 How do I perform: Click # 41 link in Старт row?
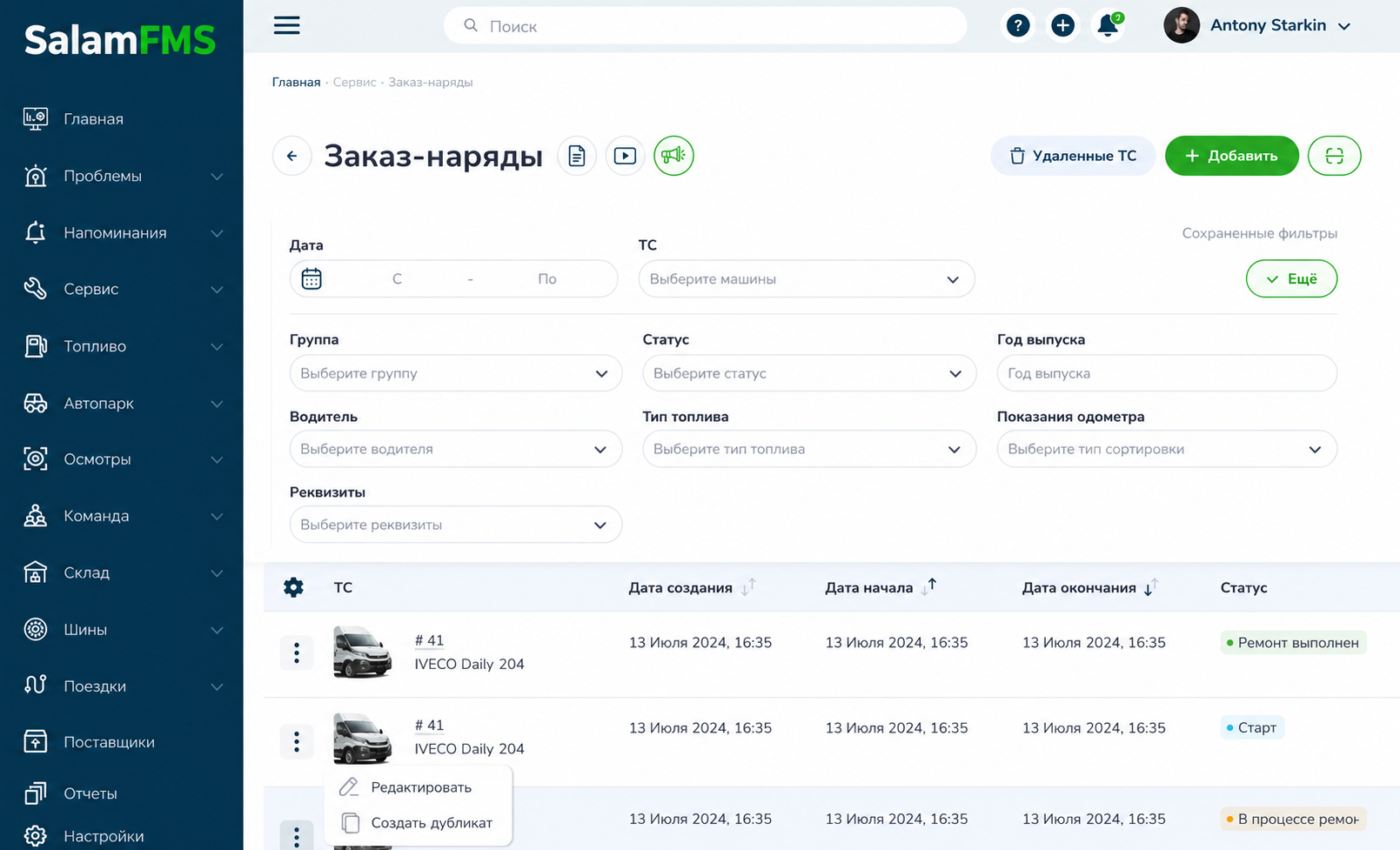coord(429,726)
